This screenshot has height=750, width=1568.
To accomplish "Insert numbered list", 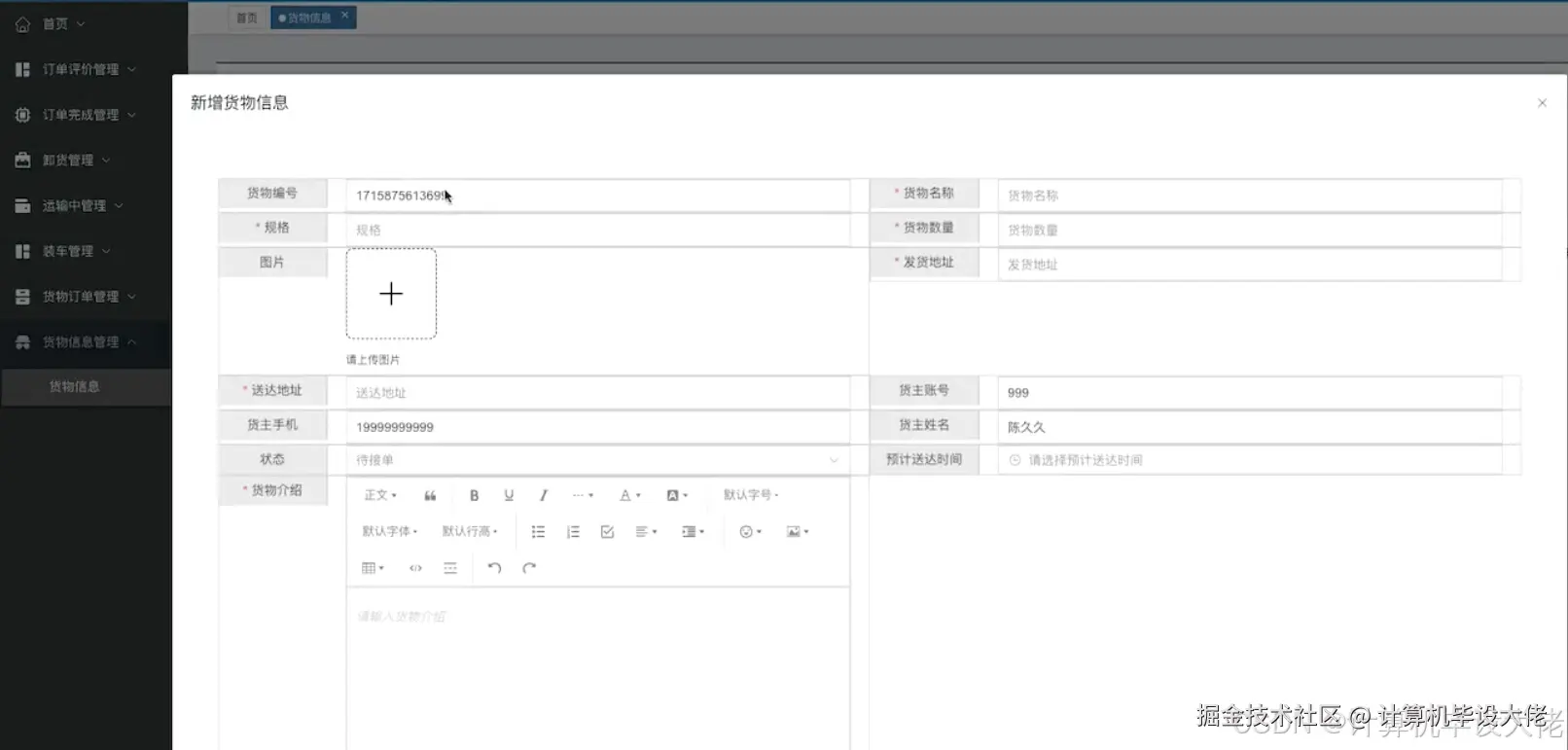I will (573, 531).
